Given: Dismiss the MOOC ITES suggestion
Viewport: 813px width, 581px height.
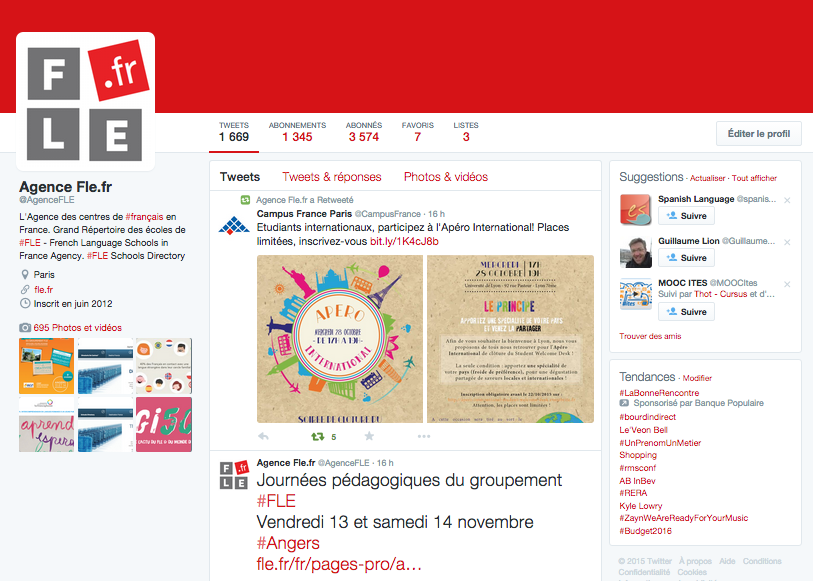Looking at the screenshot, I should tap(787, 284).
